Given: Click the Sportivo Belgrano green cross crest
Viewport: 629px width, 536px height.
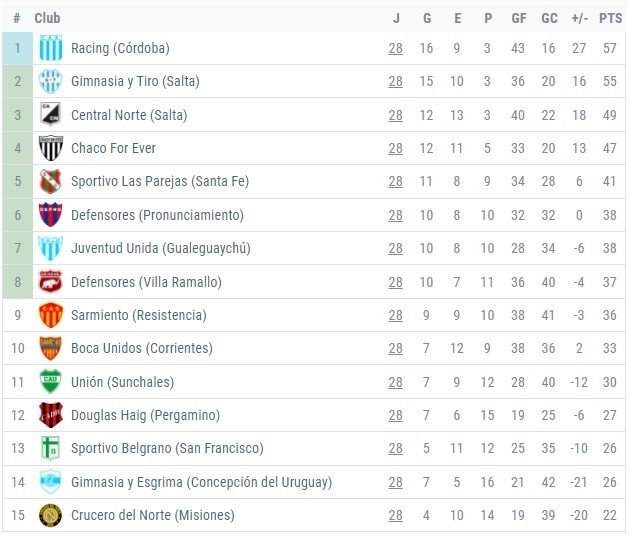Looking at the screenshot, I should coord(51,449).
